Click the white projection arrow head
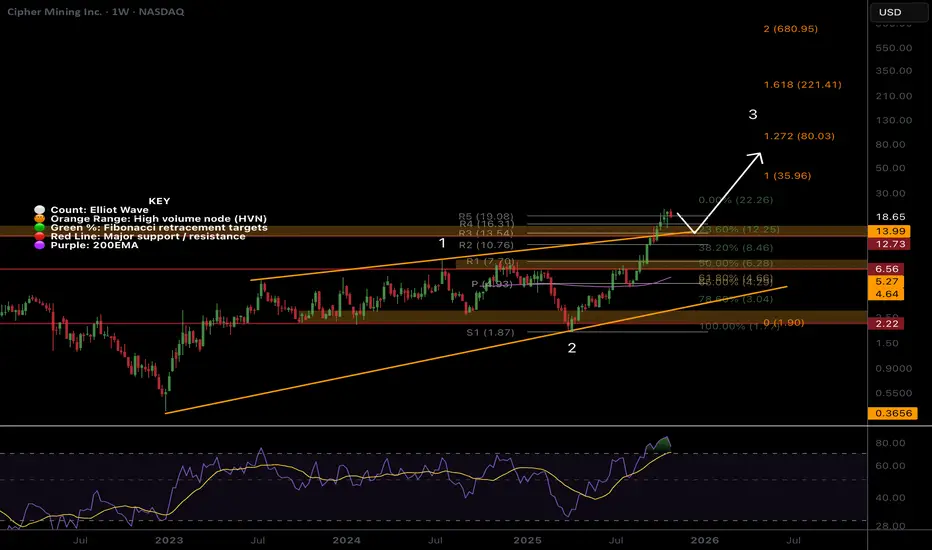The height and width of the screenshot is (550, 932). (757, 158)
